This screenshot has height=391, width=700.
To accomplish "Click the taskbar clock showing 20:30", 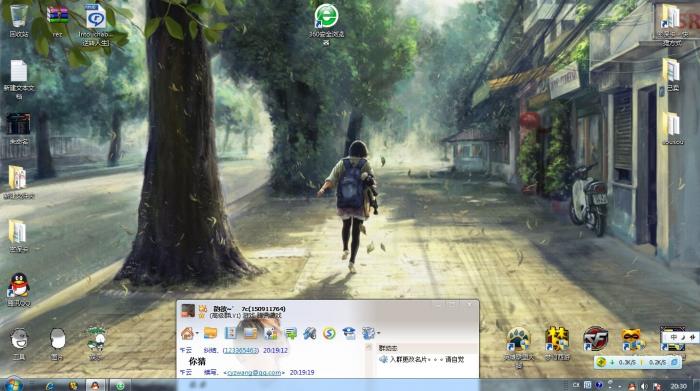I will (679, 386).
